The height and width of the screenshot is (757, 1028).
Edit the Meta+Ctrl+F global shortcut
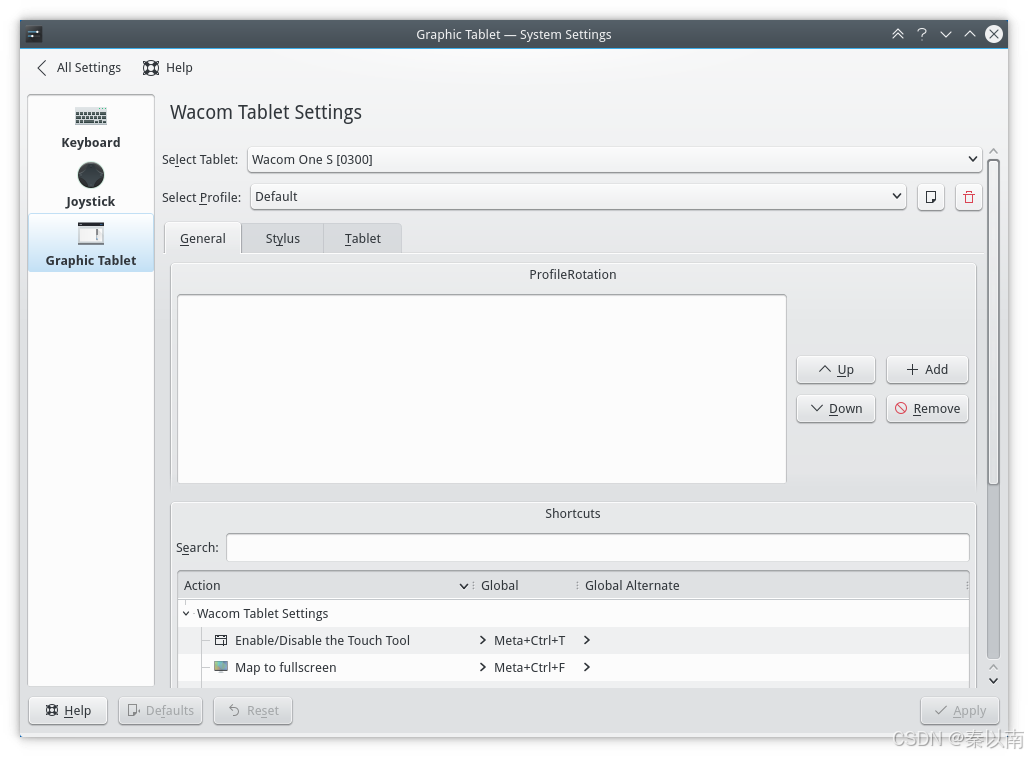[x=529, y=667]
